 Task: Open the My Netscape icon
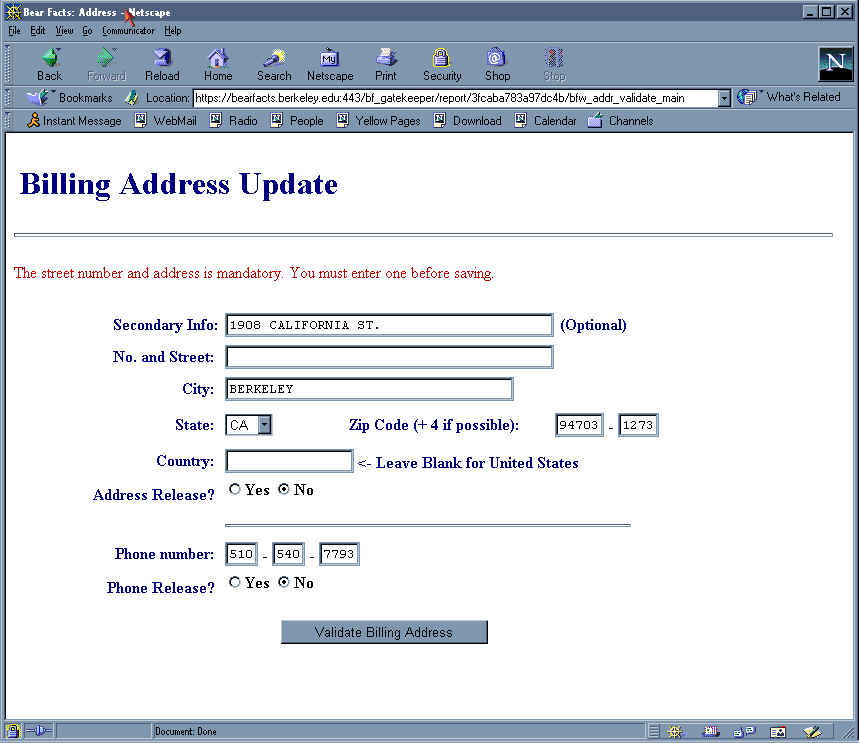click(x=330, y=64)
